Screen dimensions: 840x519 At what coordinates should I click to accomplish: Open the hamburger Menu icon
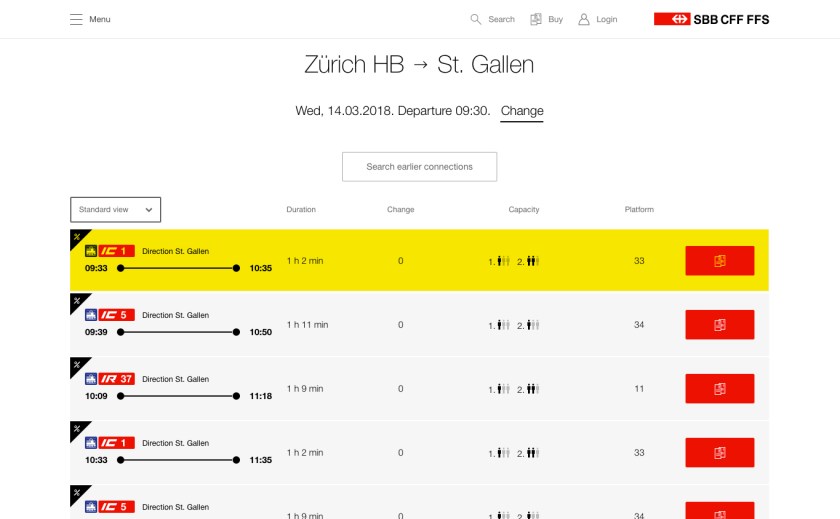click(76, 19)
